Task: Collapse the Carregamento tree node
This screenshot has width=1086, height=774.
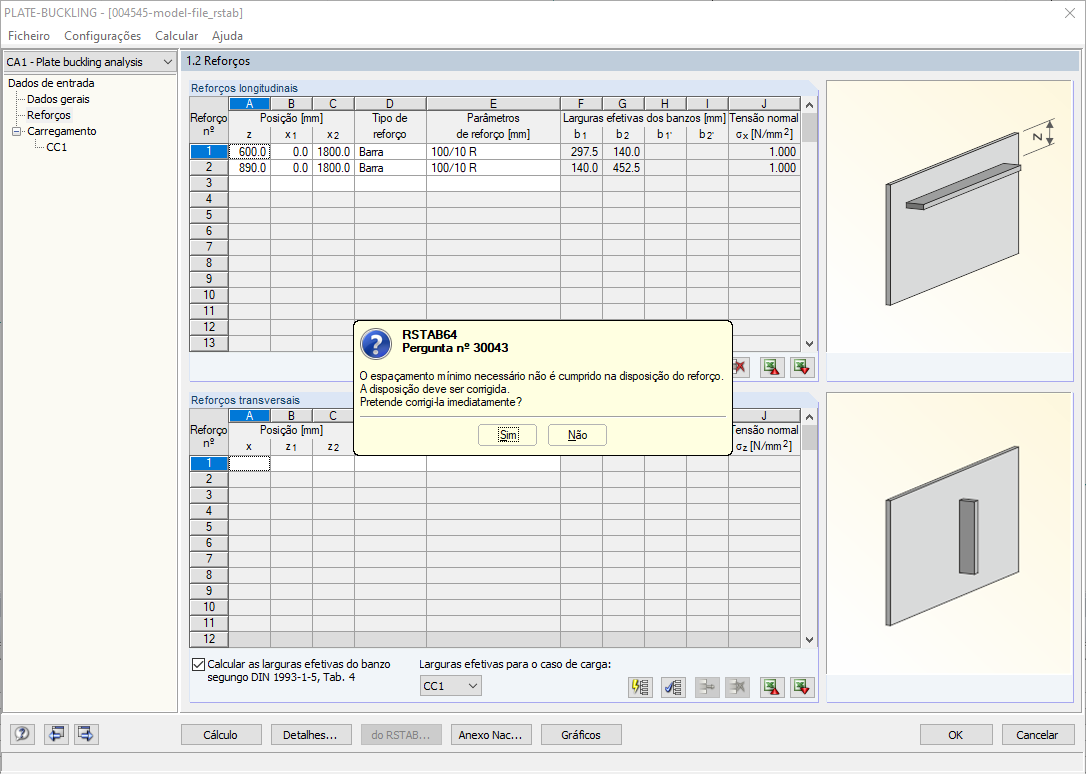Action: tap(17, 131)
